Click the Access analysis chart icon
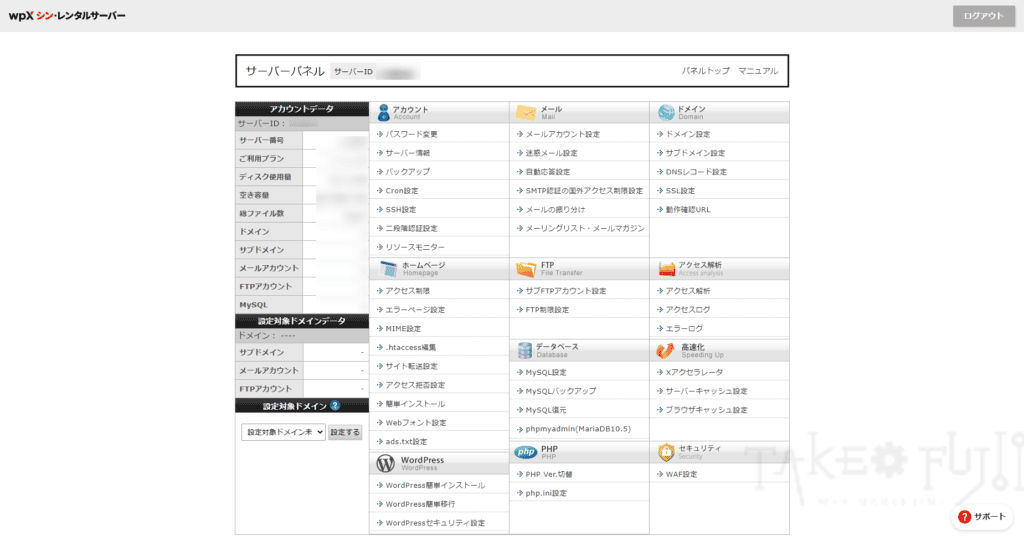The width and height of the screenshot is (1024, 541). (666, 269)
